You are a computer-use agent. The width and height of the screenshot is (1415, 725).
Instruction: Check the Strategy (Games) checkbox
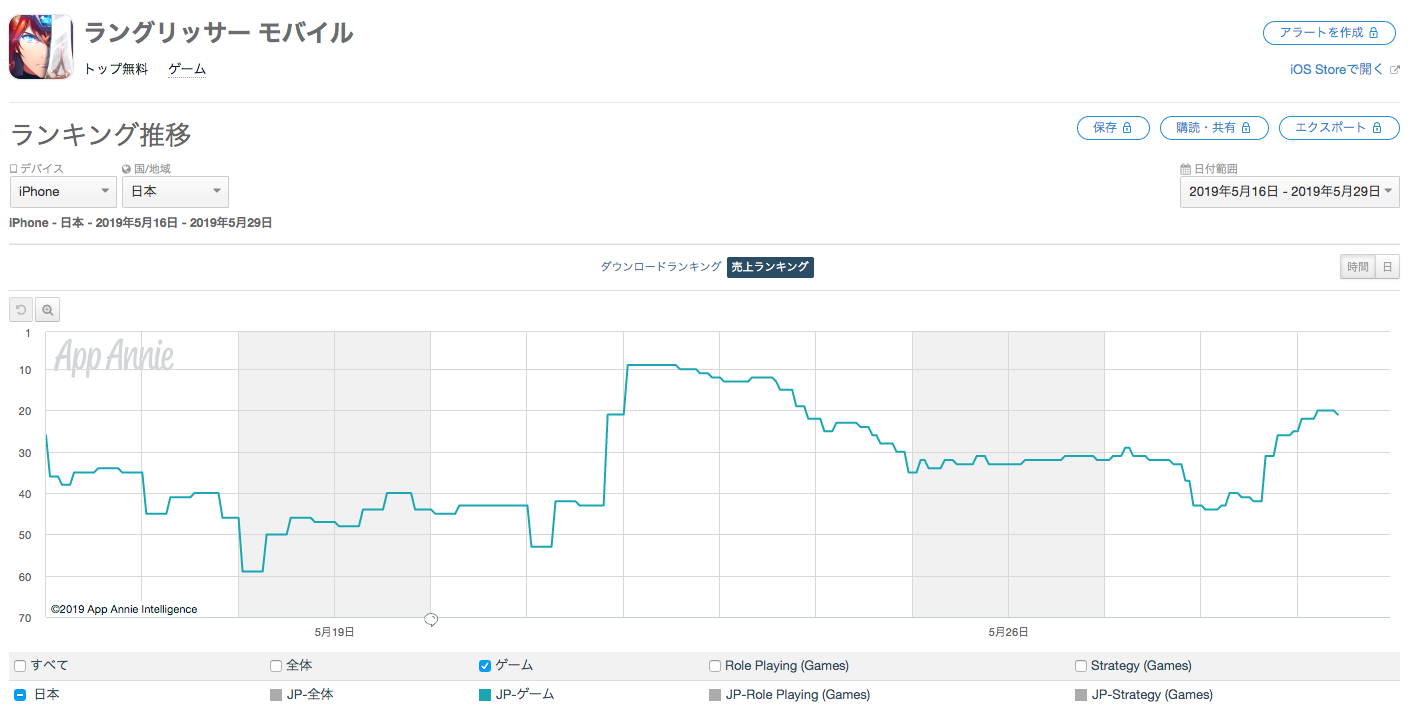[1081, 666]
